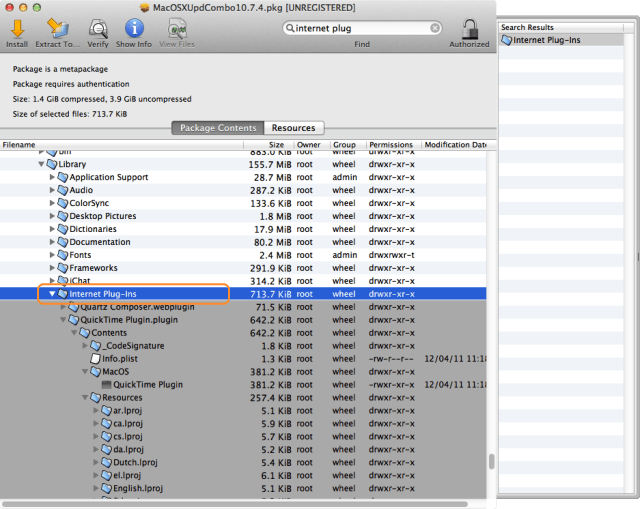640x509 pixels.
Task: Select the Frameworks folder icon
Action: (x=62, y=268)
